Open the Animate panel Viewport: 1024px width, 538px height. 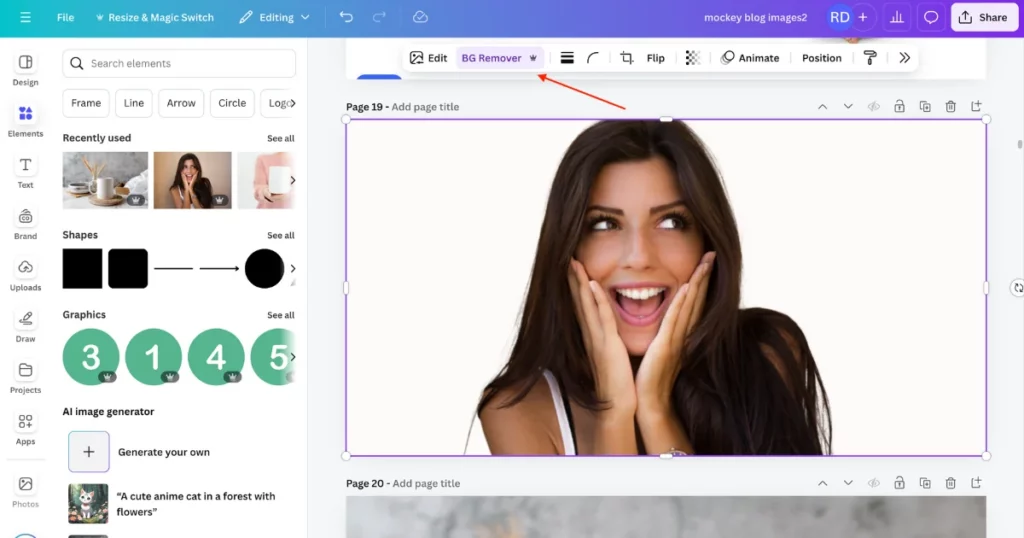coord(750,58)
